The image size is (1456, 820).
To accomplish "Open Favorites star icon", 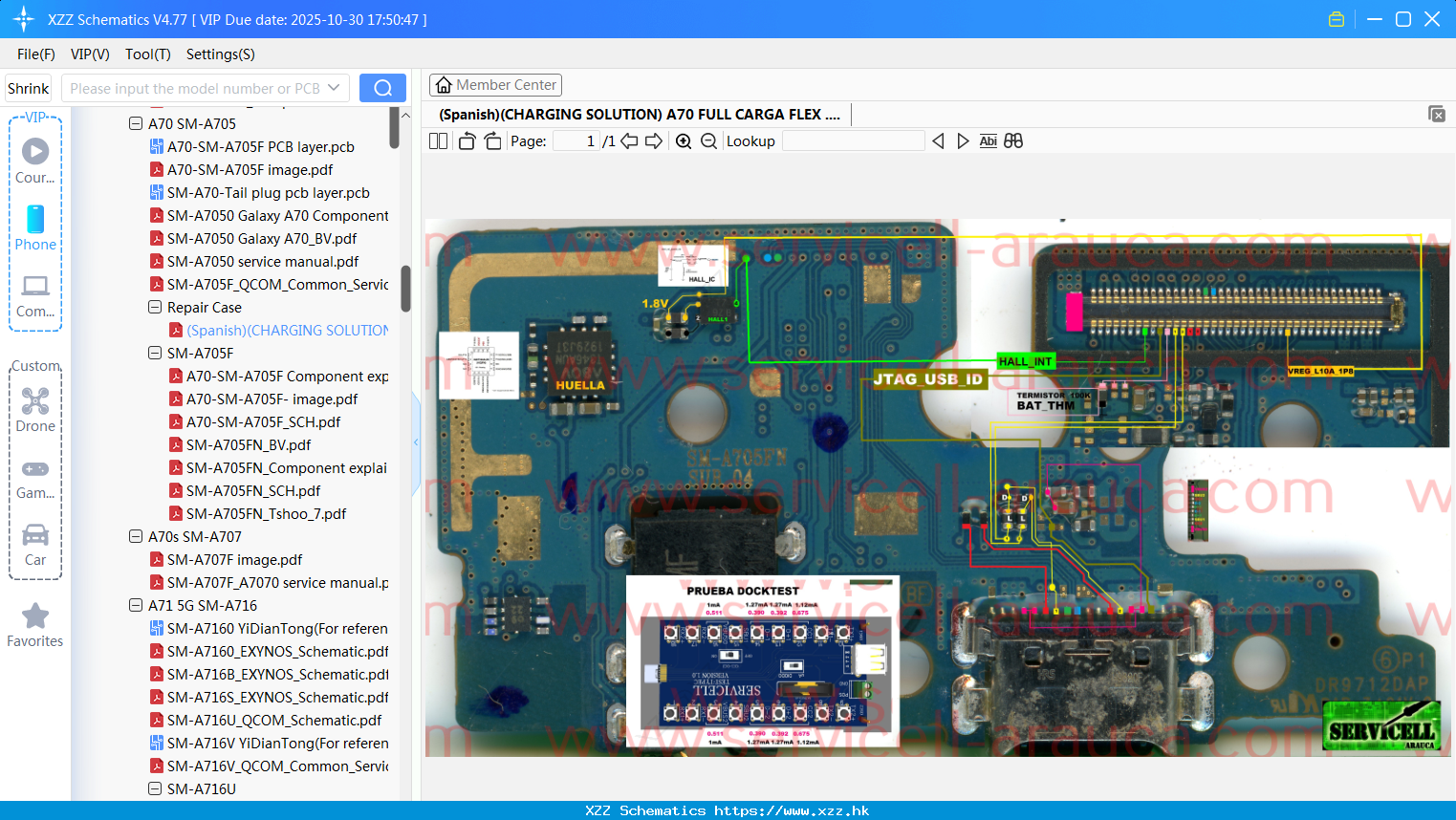I will [35, 625].
